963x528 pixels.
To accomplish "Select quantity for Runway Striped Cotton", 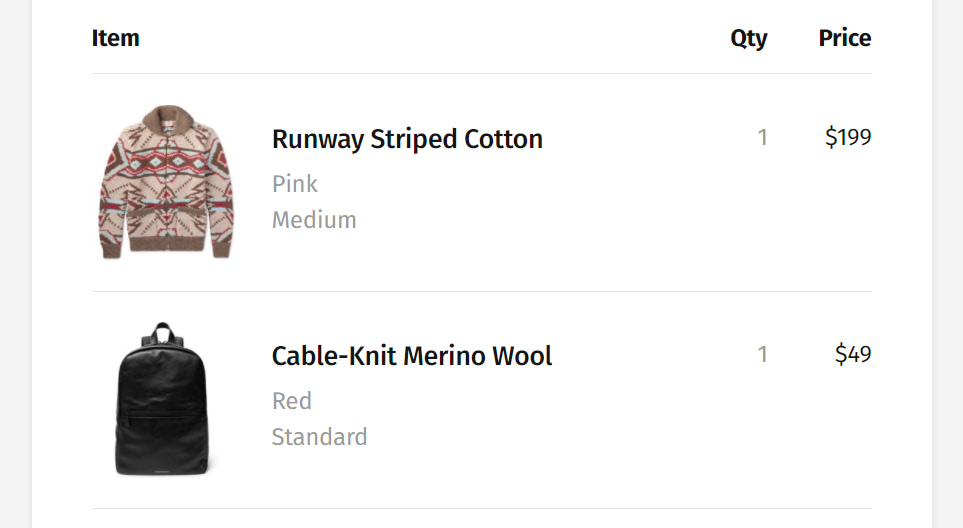I will click(763, 137).
